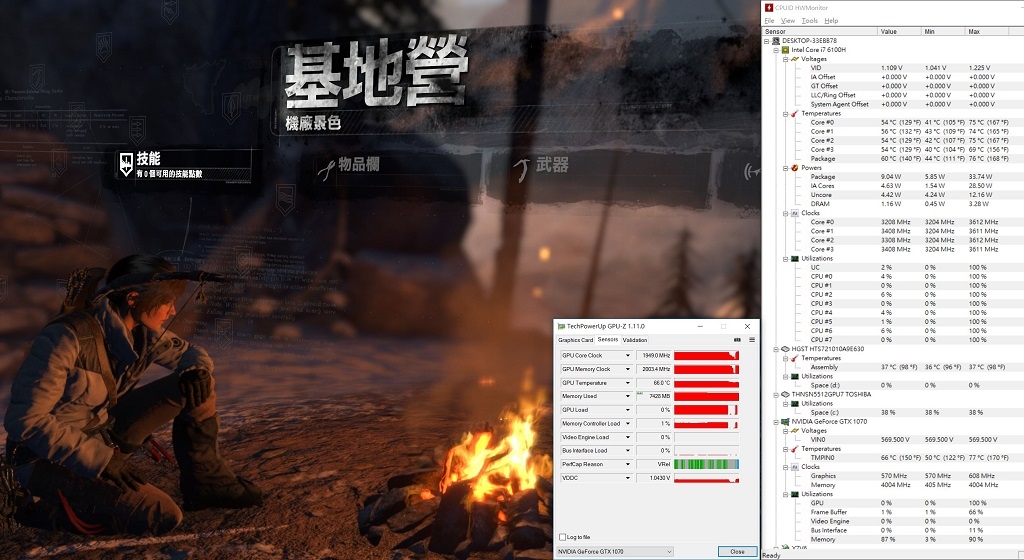Open the Memory Used sensor dropdown

point(628,396)
